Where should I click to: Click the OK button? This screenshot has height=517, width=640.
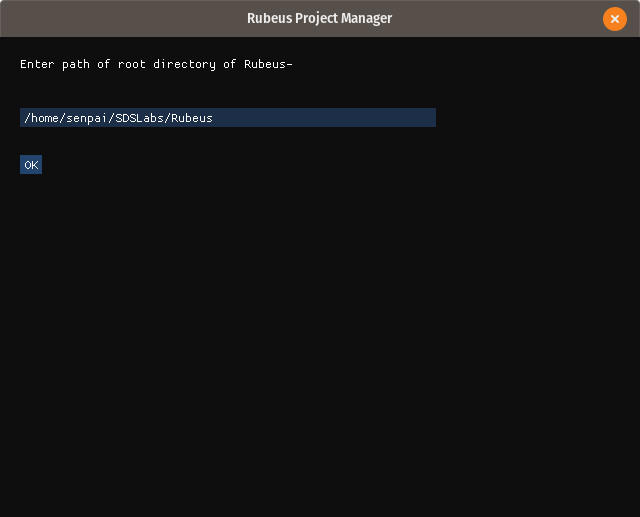click(31, 164)
